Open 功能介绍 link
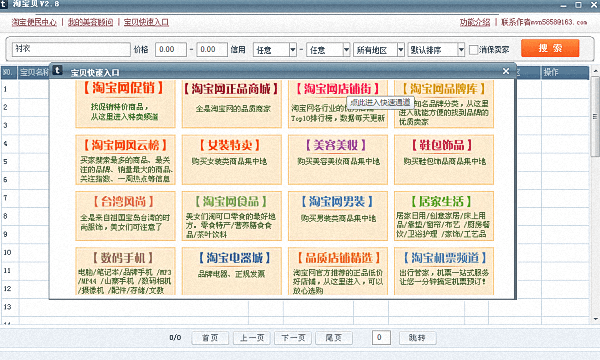The image size is (600, 360). (x=475, y=22)
